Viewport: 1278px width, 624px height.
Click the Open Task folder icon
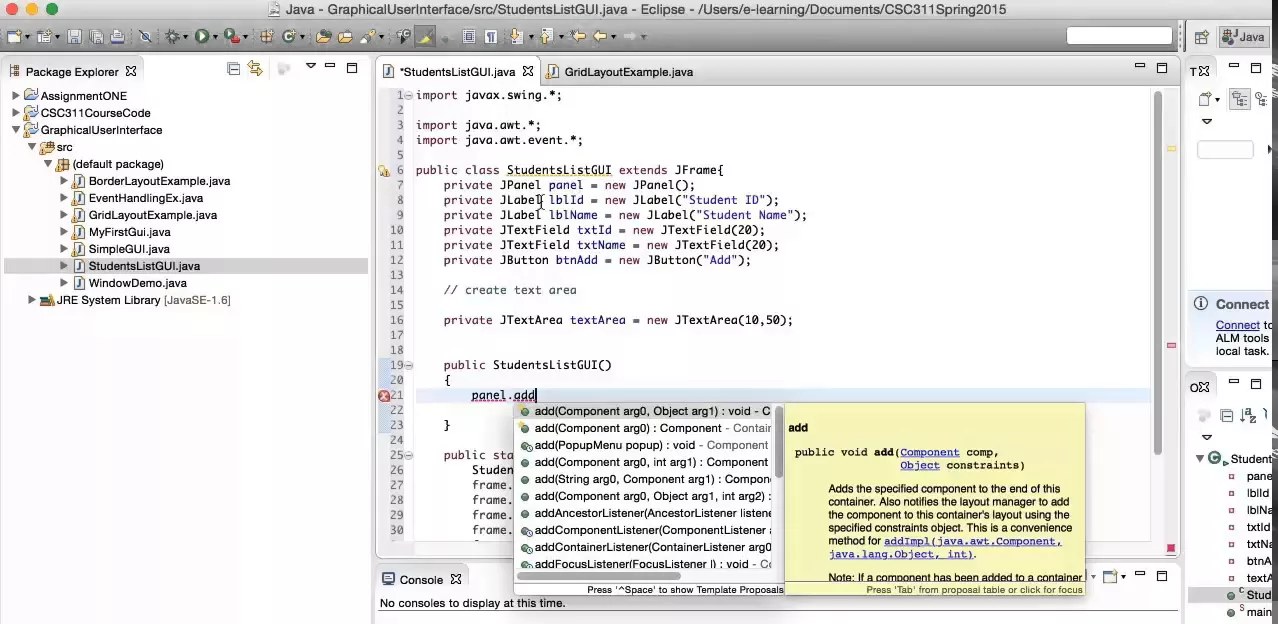tap(345, 37)
